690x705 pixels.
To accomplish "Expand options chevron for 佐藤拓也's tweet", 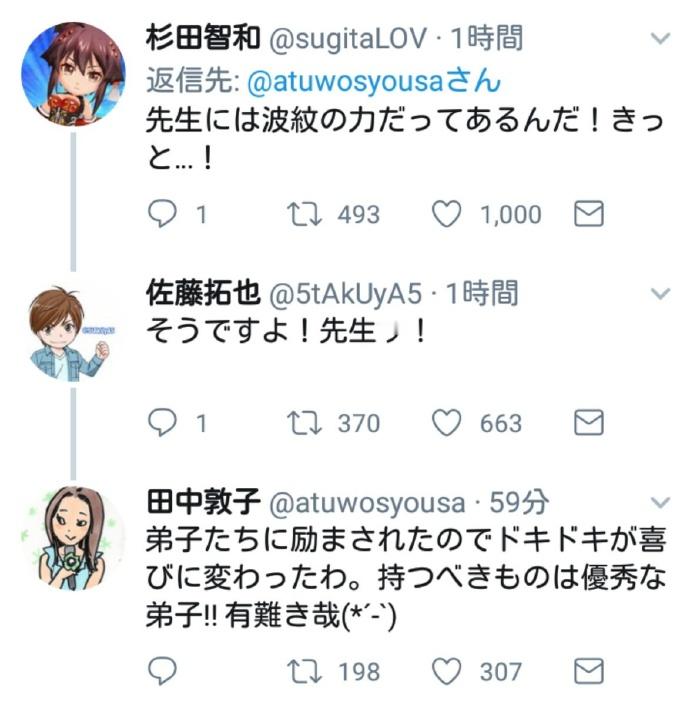I will tap(660, 294).
